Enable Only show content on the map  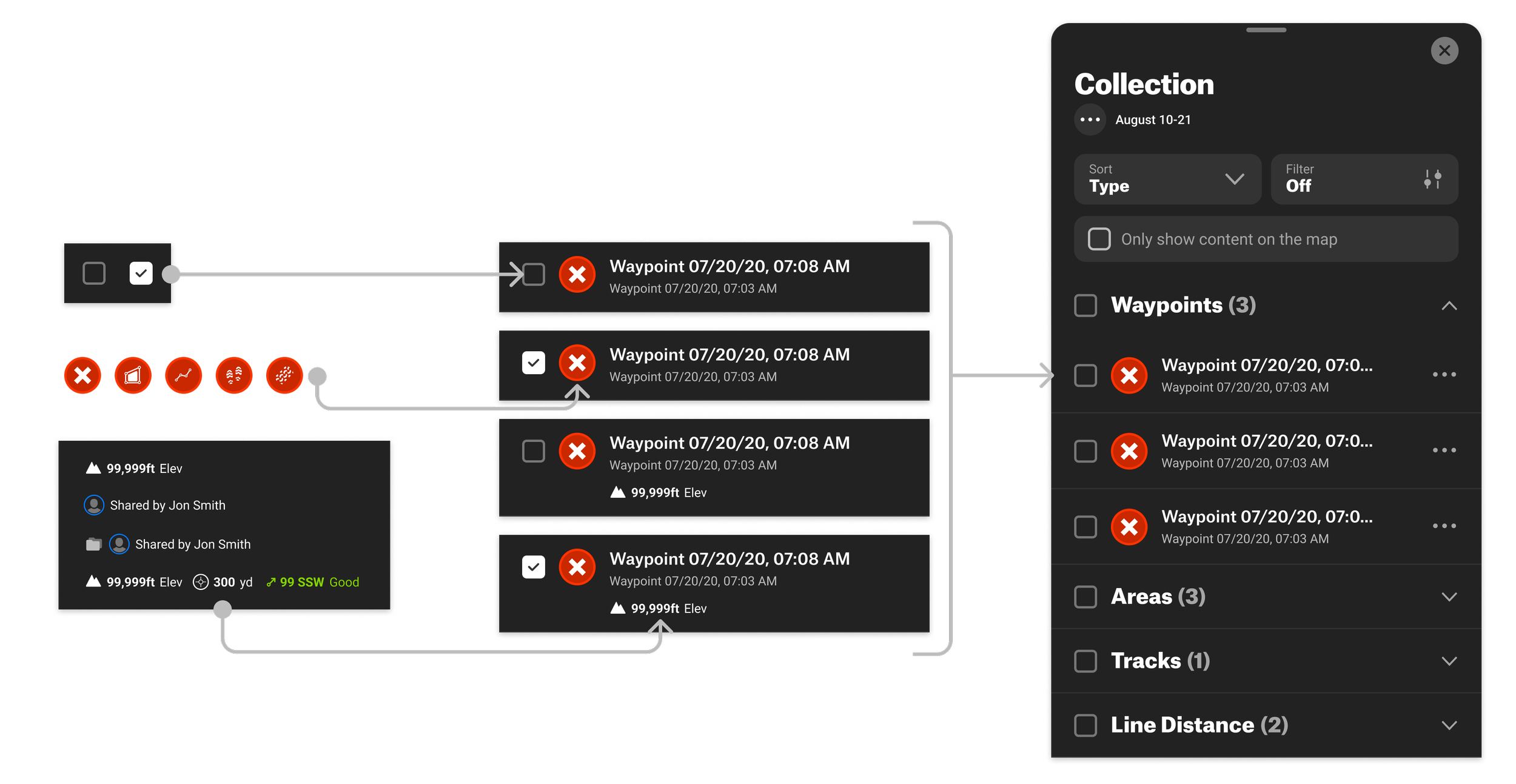pos(1099,239)
